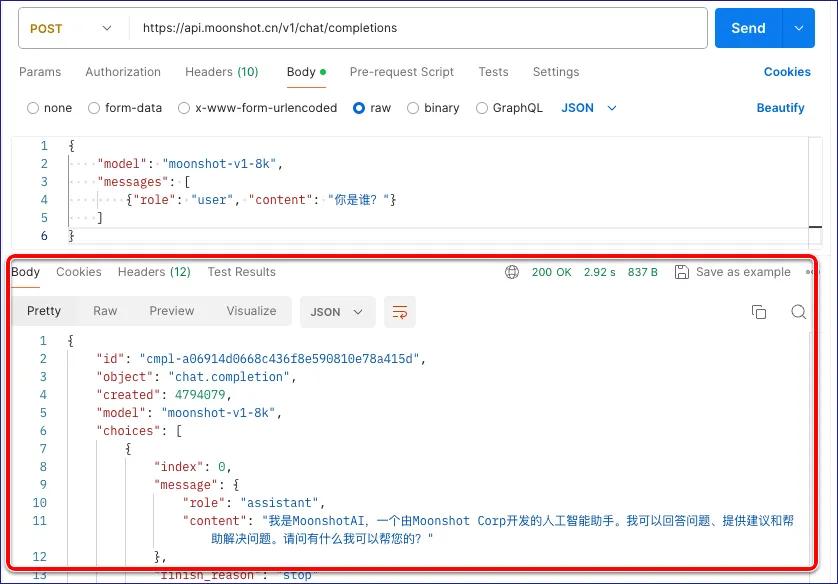Click the Save as example icon
Screen dimensions: 838x584
[682, 271]
